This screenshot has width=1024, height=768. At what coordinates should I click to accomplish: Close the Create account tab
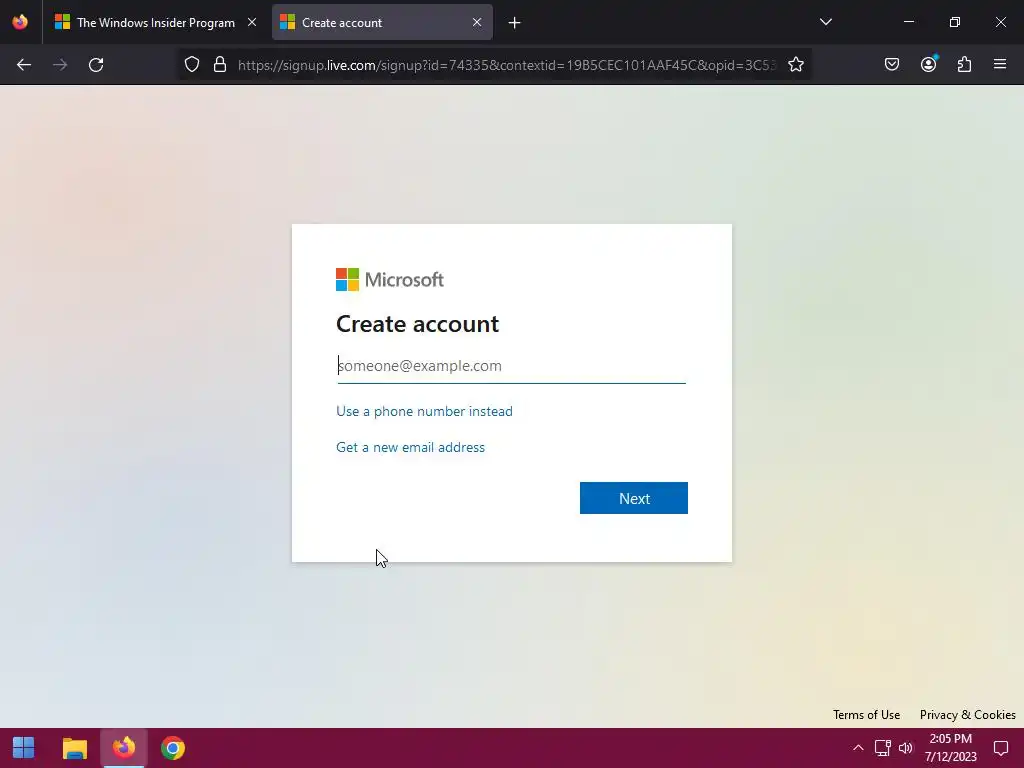click(x=477, y=22)
